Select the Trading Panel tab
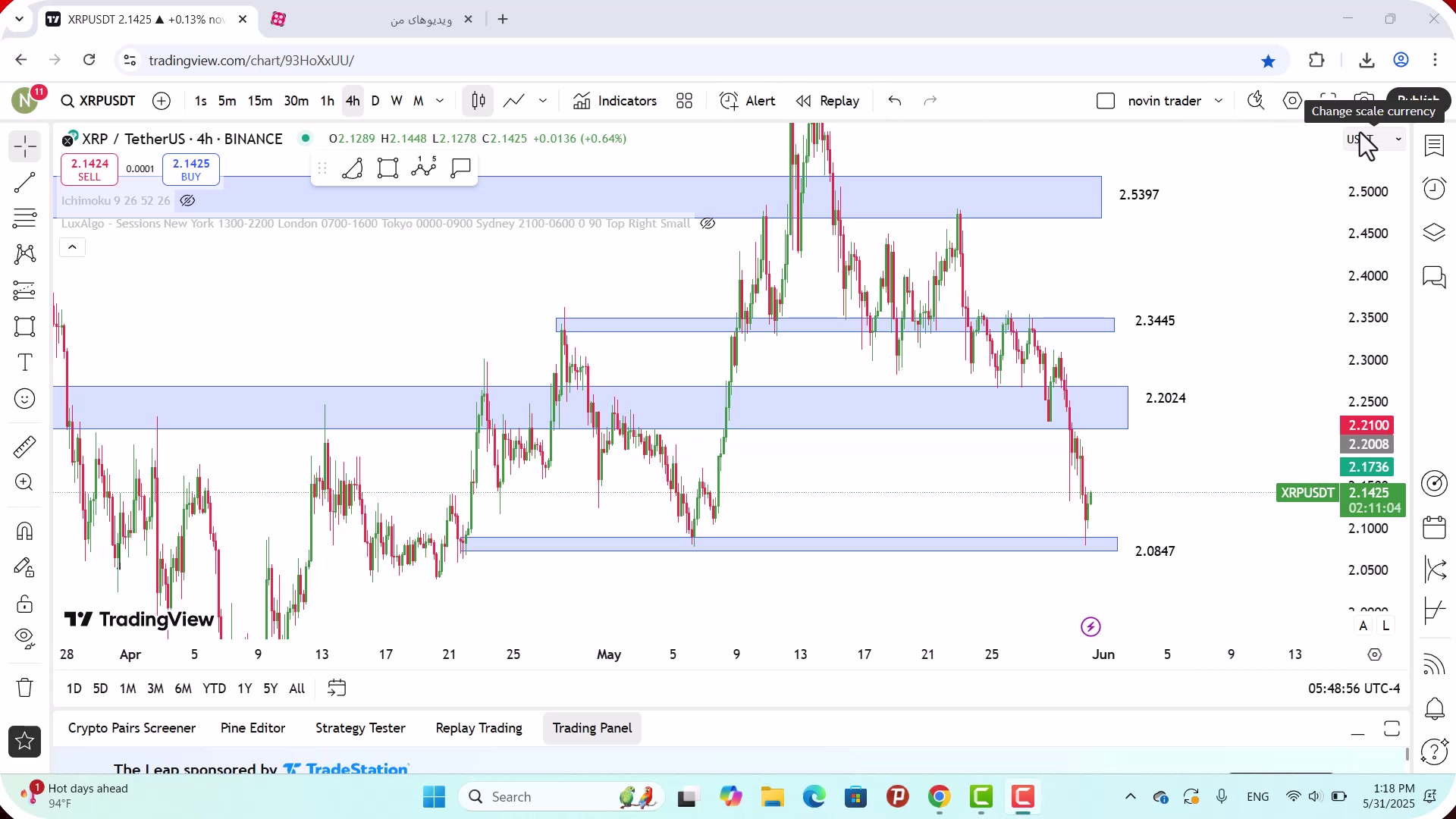1456x819 pixels. pyautogui.click(x=592, y=728)
